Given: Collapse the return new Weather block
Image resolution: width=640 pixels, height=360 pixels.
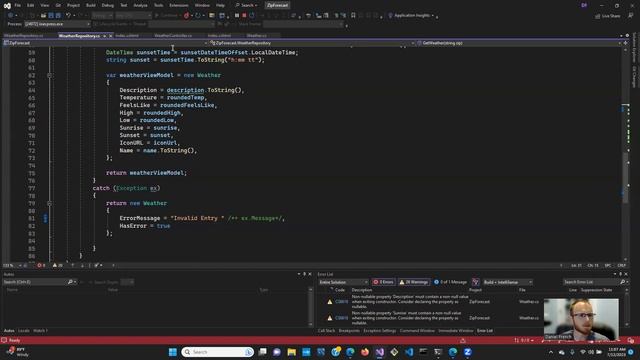Looking at the screenshot, I should pyautogui.click(x=49, y=203).
